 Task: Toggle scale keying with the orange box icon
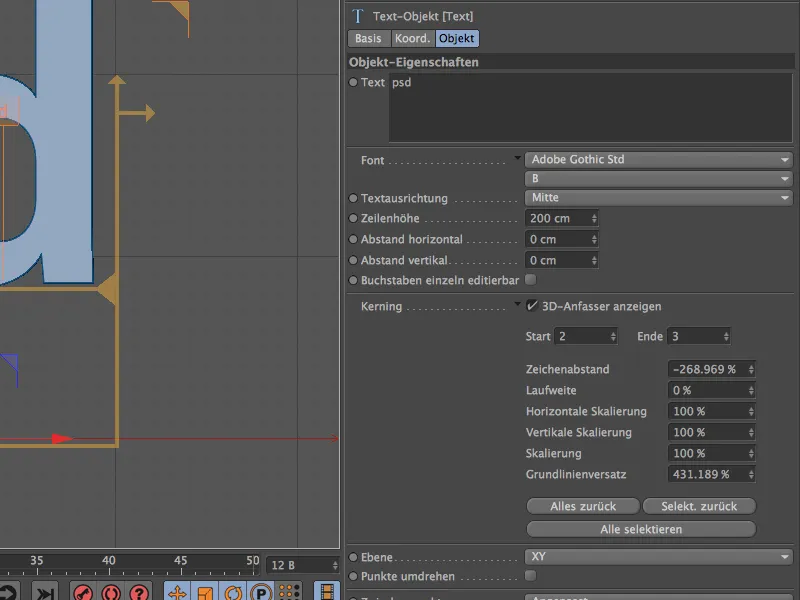click(205, 592)
